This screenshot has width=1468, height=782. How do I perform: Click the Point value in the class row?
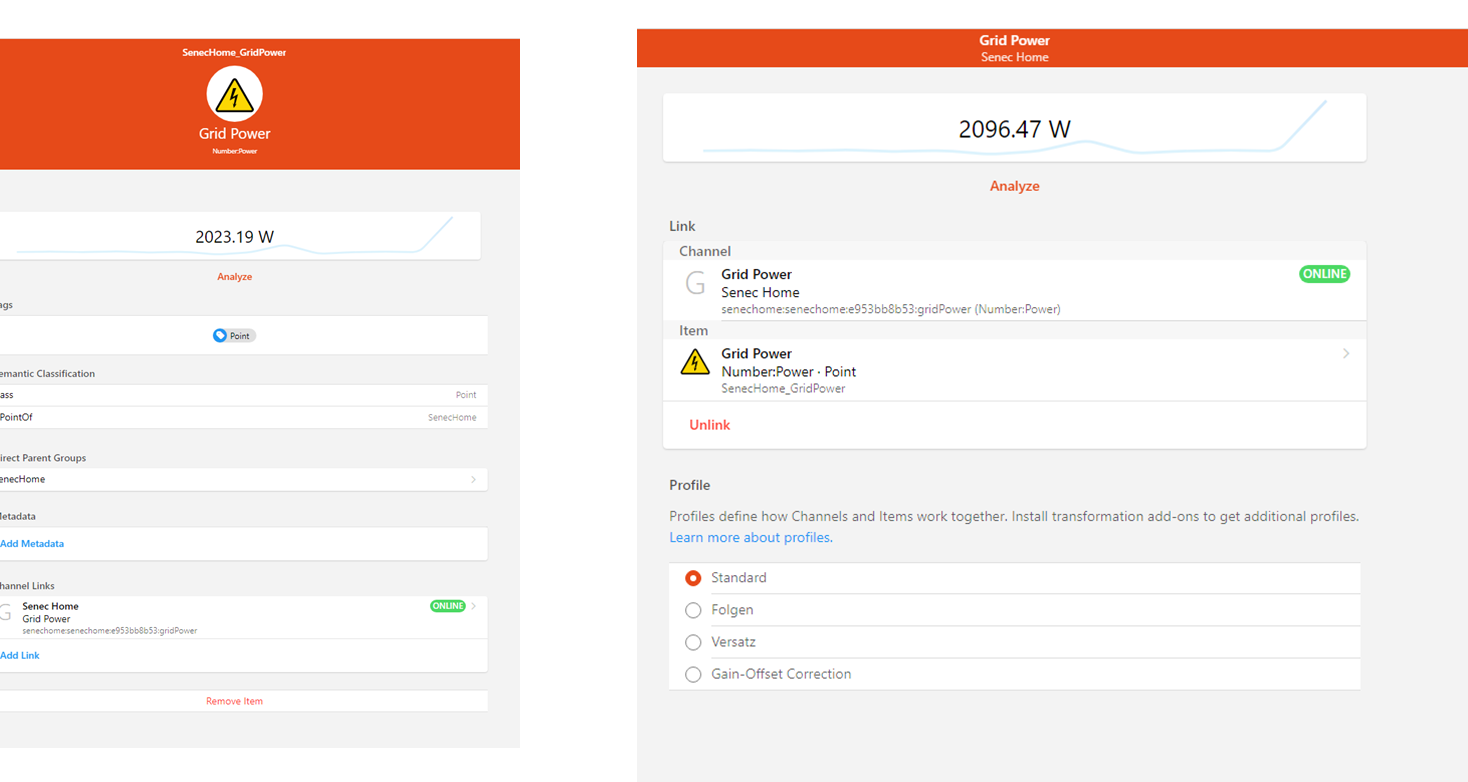click(x=466, y=395)
